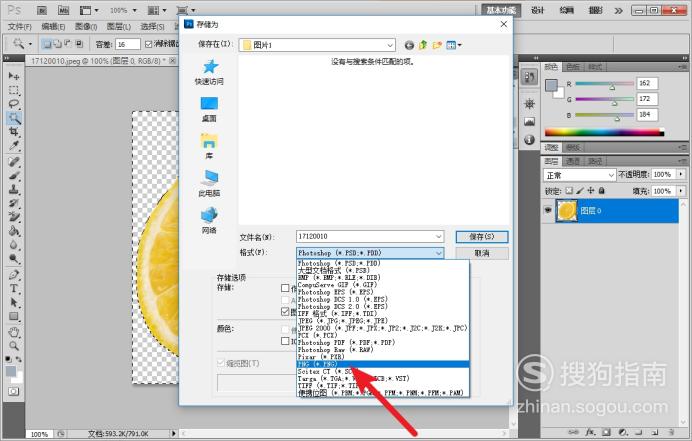Click the Save button
The height and width of the screenshot is (441, 692).
481,237
